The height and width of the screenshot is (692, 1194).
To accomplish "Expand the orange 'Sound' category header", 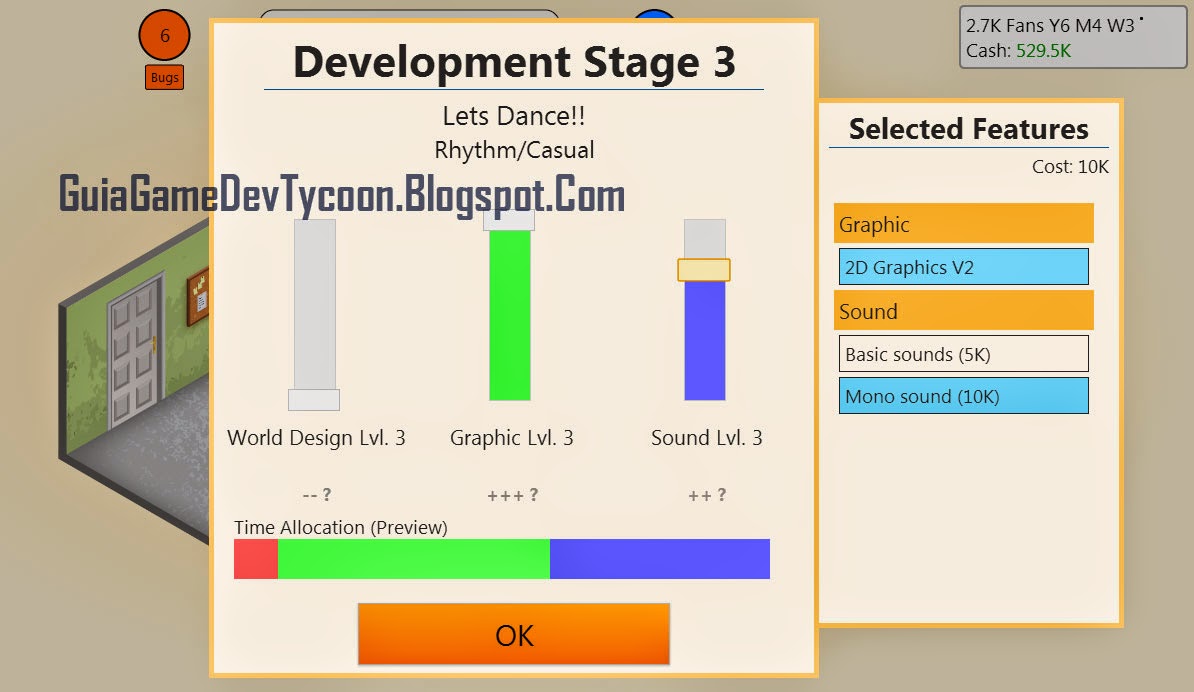I will (x=962, y=310).
